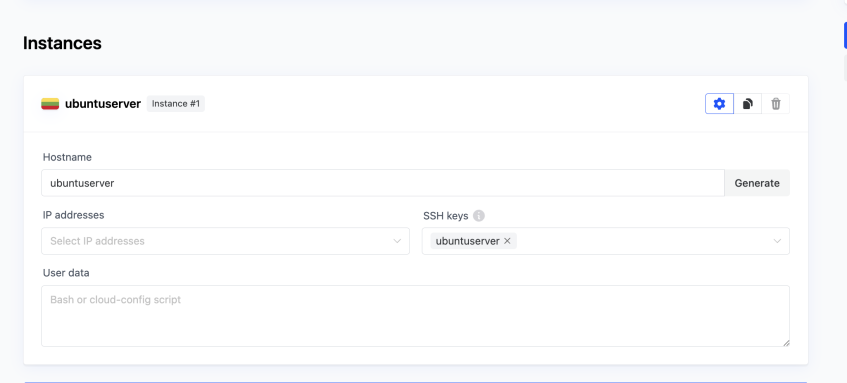Viewport: 847px width, 383px height.
Task: Click the ubuntuserver instance title
Action: click(103, 104)
